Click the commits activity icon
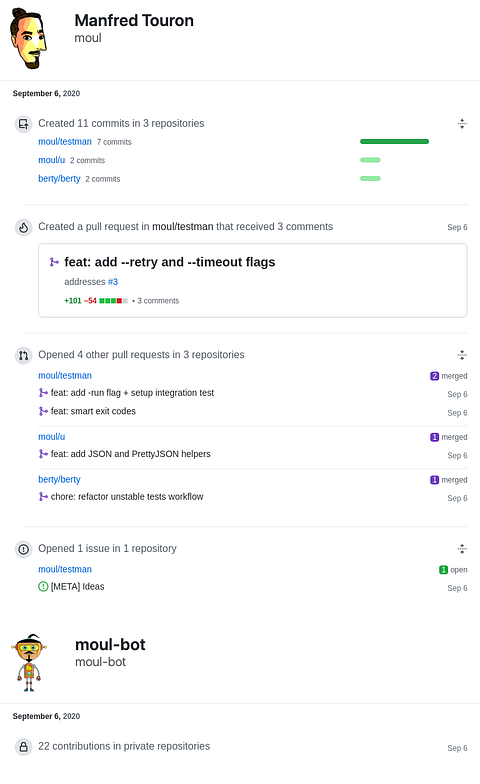The image size is (480, 784). click(24, 124)
